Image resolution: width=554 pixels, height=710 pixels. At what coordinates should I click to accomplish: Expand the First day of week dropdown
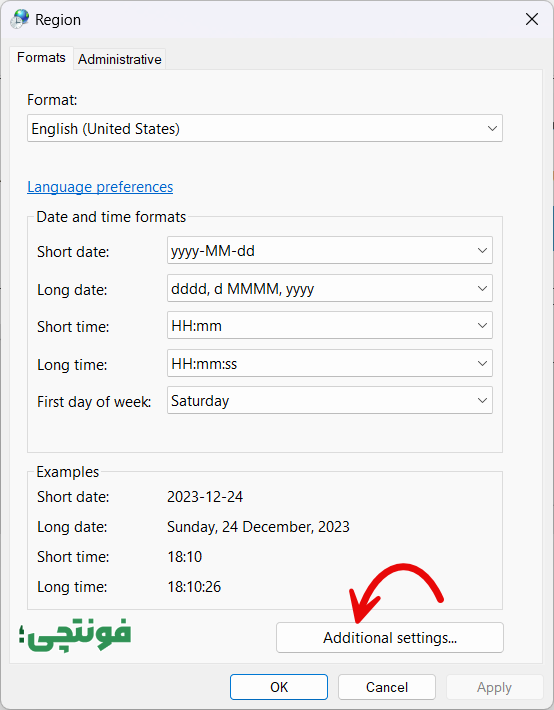[x=330, y=400]
